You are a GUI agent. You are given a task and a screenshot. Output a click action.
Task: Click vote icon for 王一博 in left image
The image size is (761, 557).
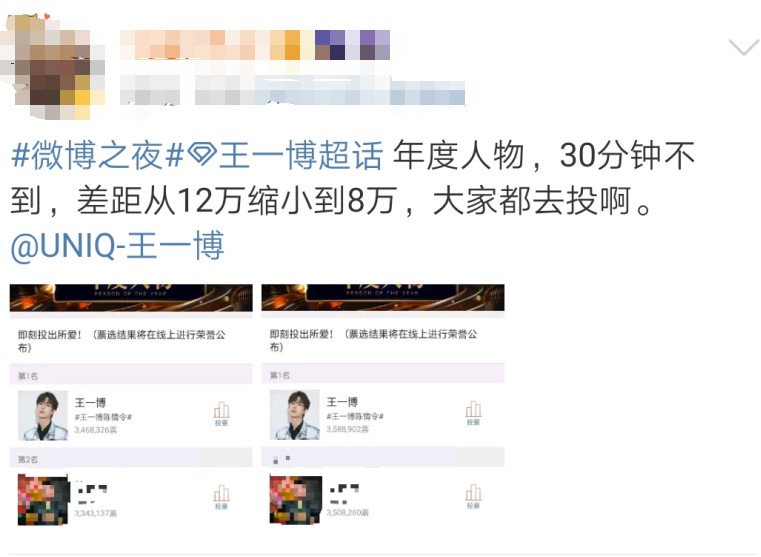click(221, 413)
